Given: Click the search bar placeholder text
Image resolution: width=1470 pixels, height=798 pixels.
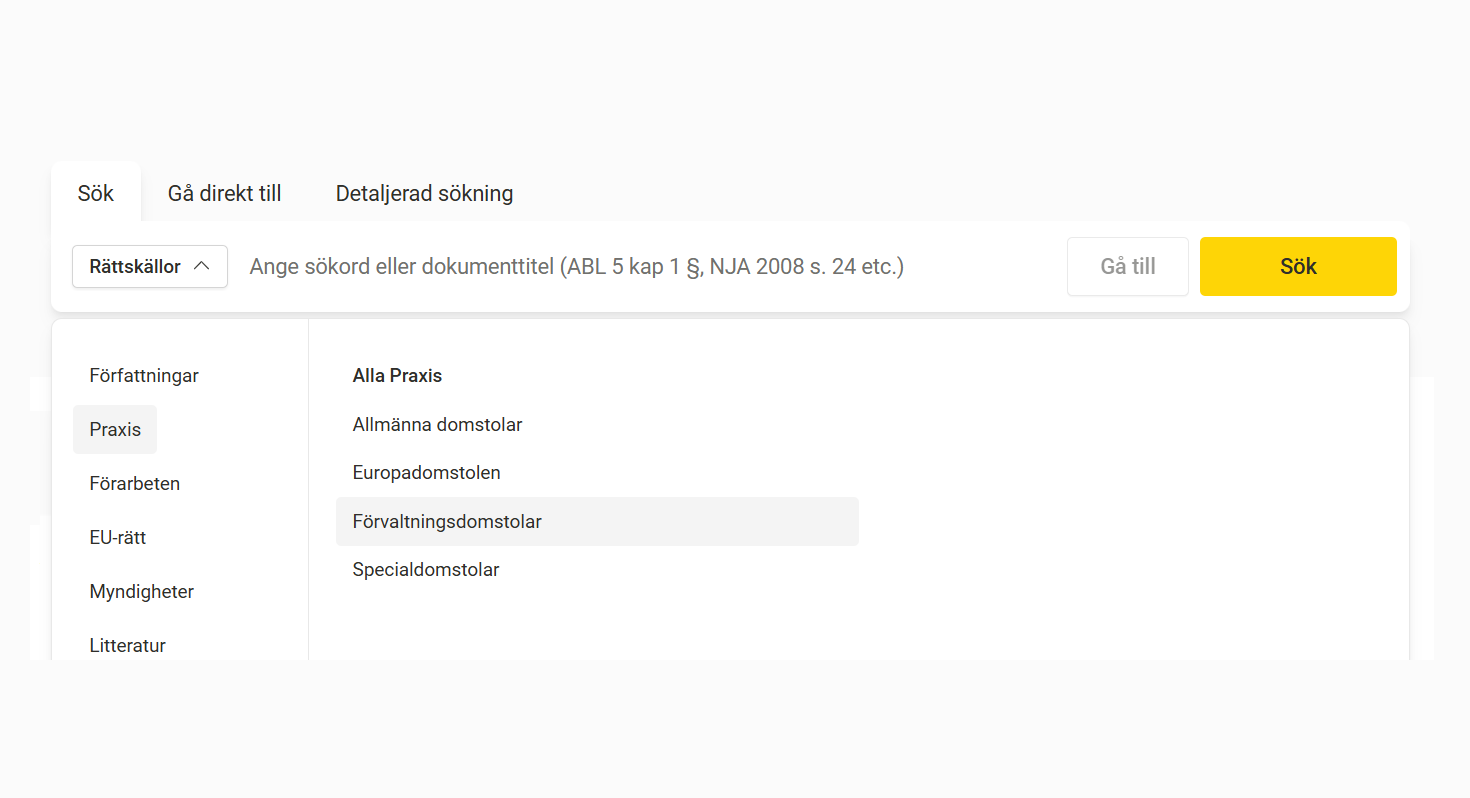Looking at the screenshot, I should click(576, 267).
